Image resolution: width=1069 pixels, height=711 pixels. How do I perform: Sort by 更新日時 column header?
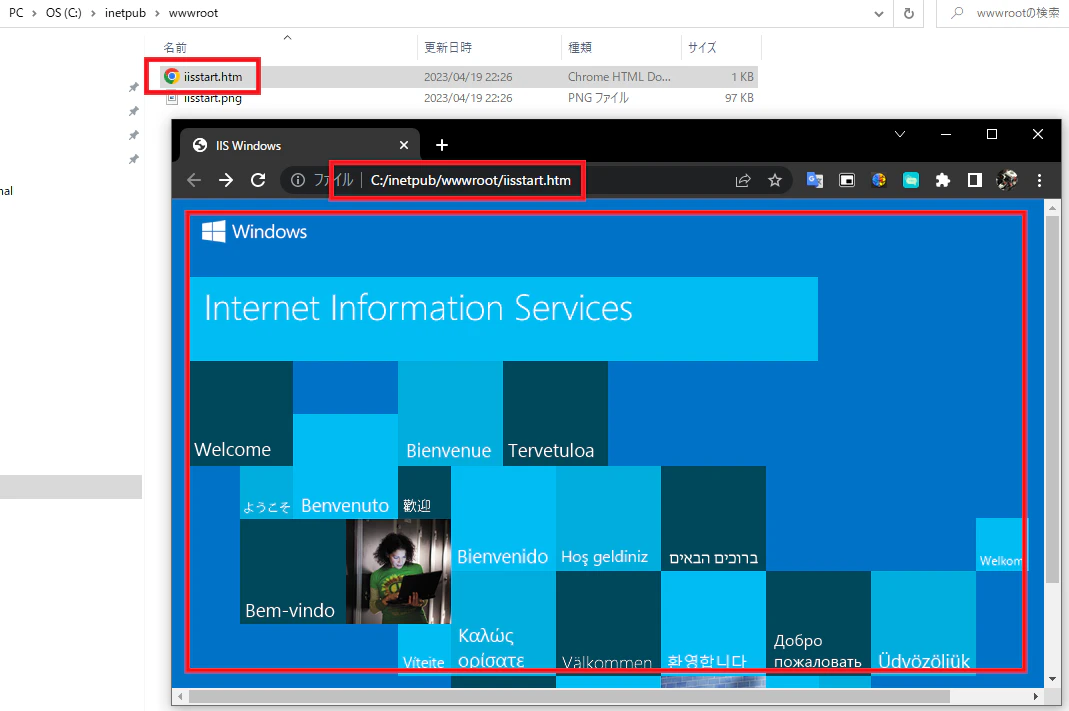point(448,47)
